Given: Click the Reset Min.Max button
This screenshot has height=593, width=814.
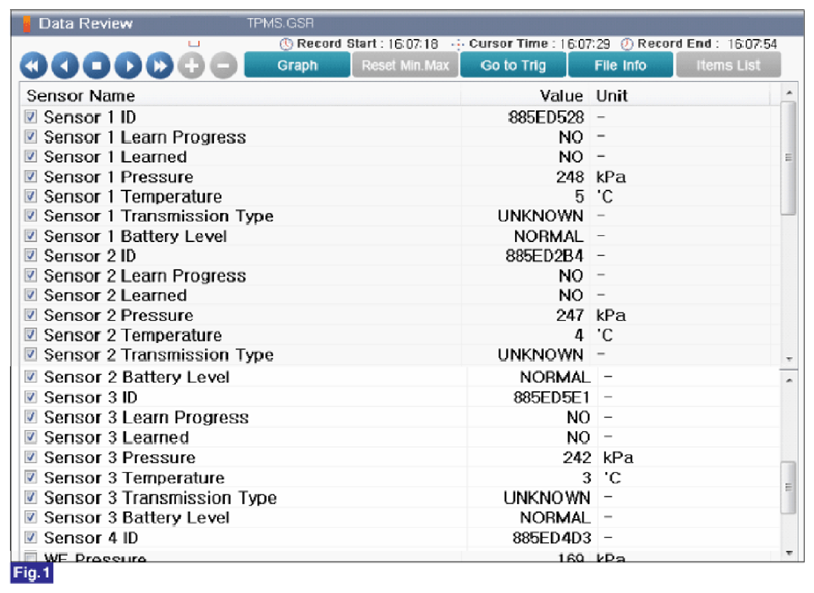Looking at the screenshot, I should coord(405,65).
